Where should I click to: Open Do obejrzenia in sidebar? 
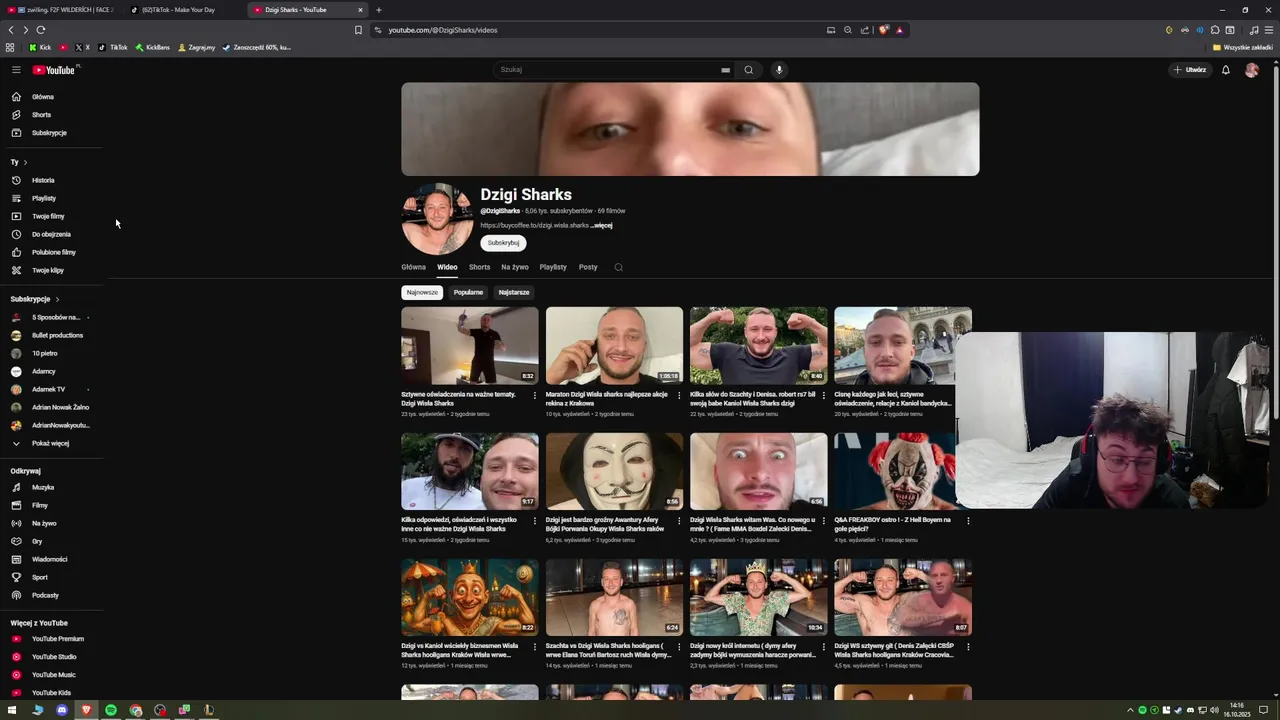51,234
